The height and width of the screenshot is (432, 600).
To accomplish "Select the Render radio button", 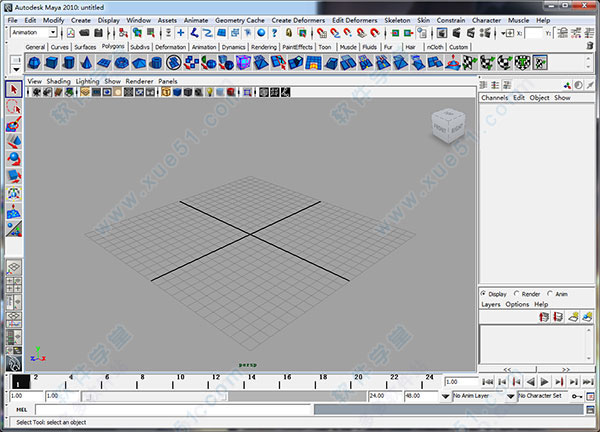I will 516,293.
